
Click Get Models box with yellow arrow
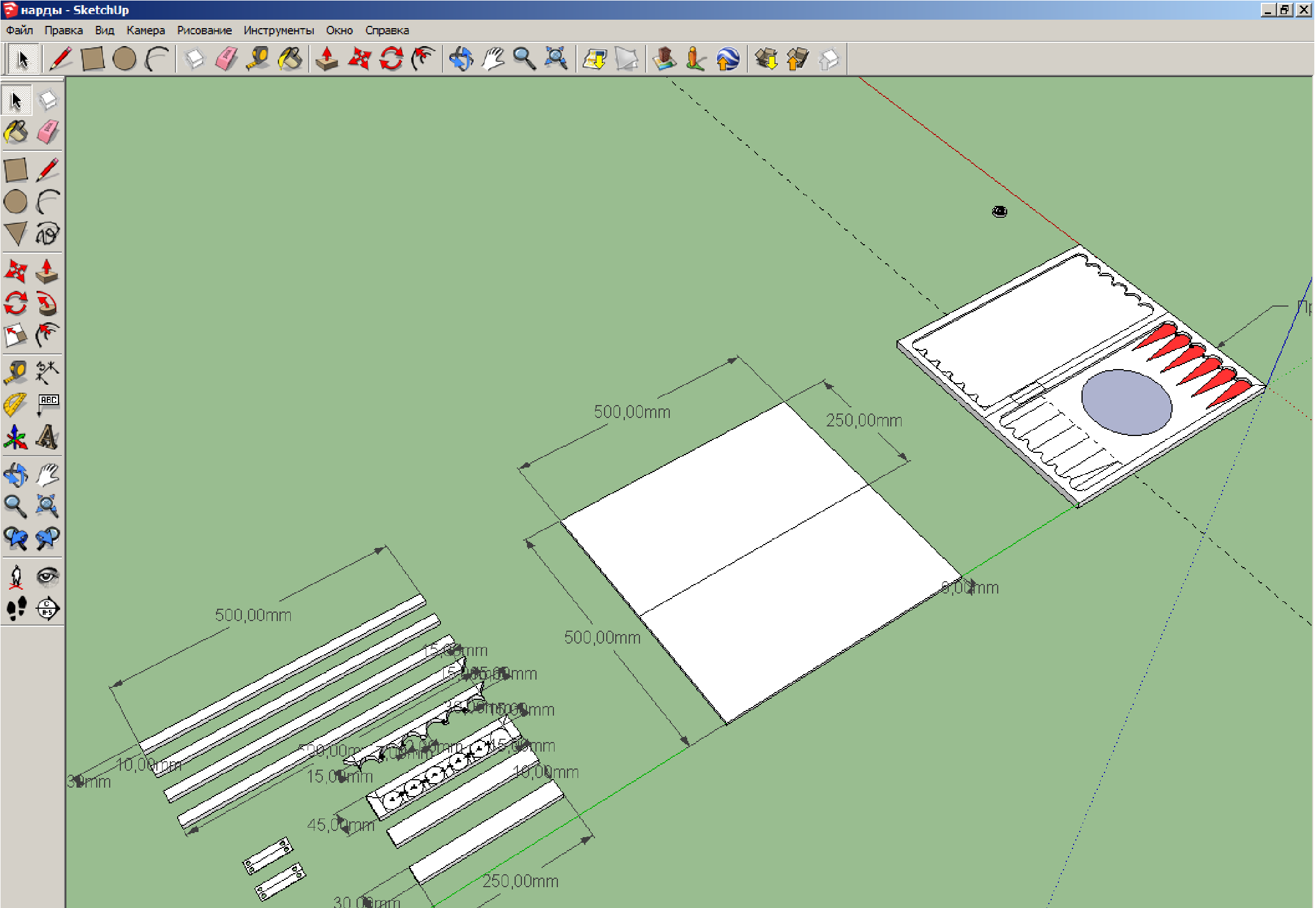pyautogui.click(x=766, y=59)
